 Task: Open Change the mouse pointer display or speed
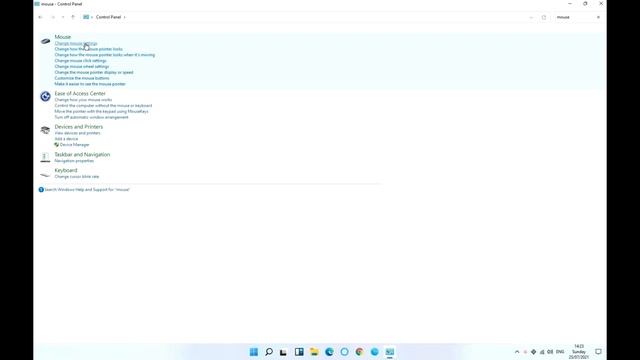tap(94, 72)
